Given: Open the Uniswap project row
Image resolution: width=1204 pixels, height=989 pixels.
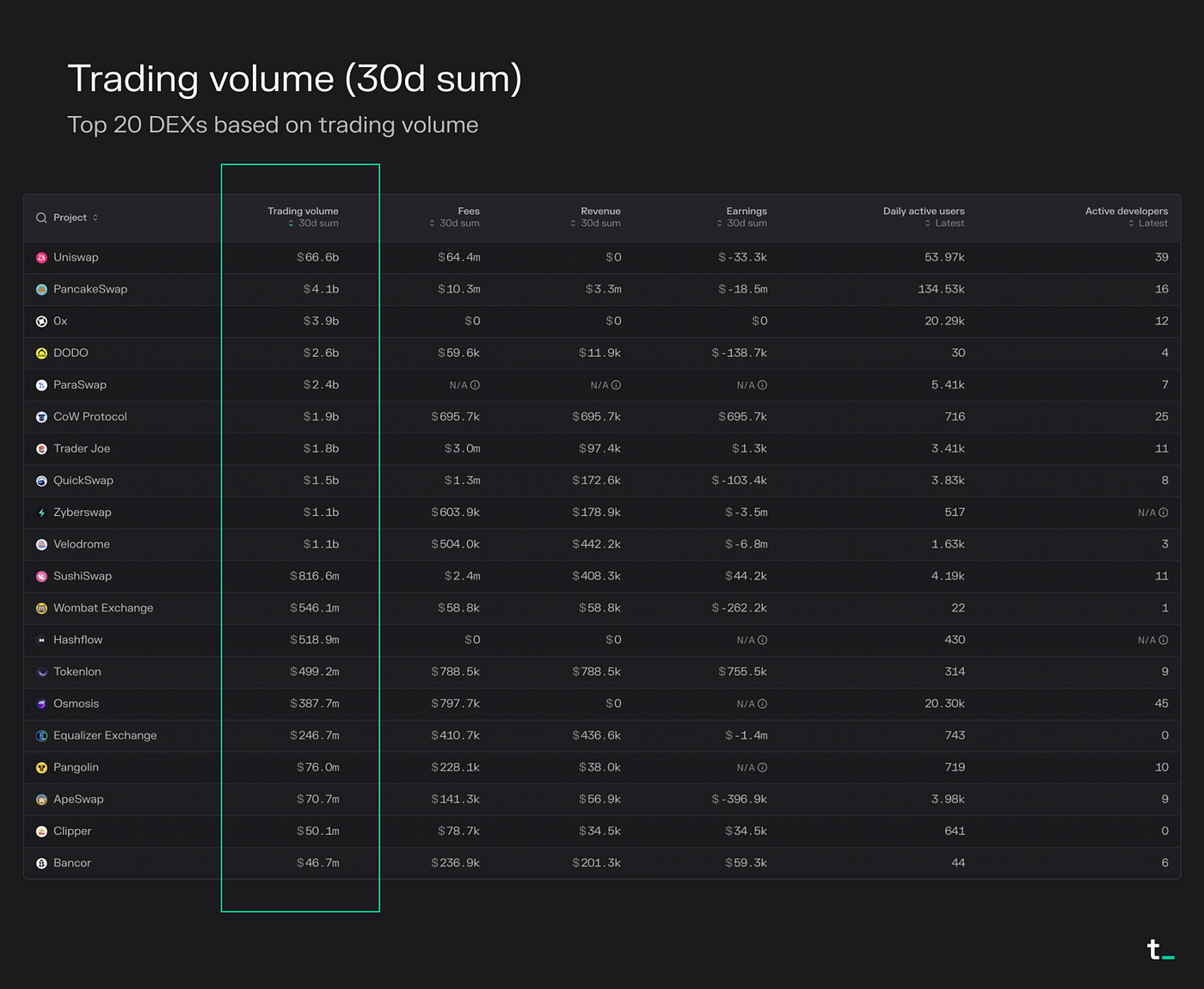Looking at the screenshot, I should click(602, 257).
